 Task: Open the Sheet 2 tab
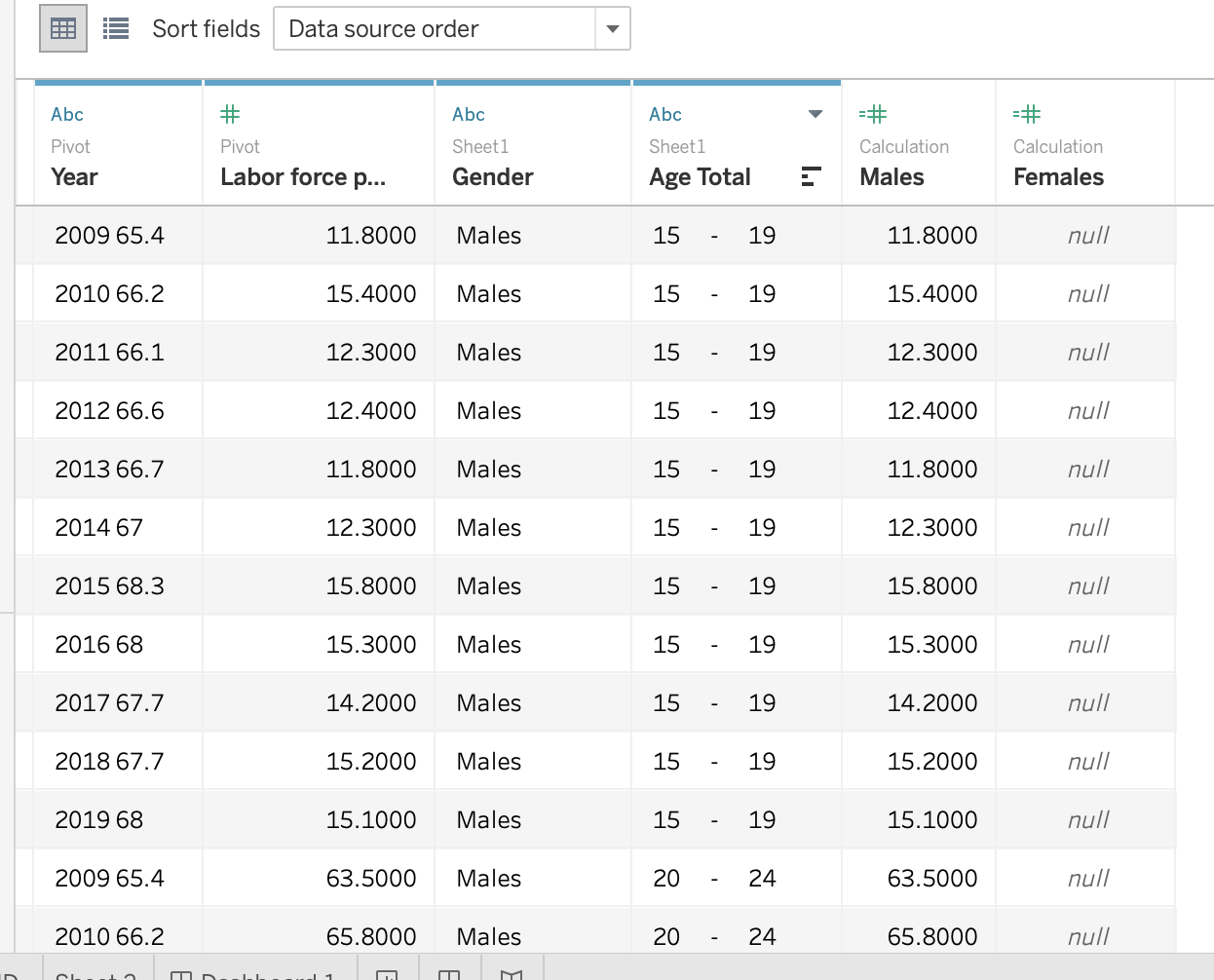tap(95, 973)
